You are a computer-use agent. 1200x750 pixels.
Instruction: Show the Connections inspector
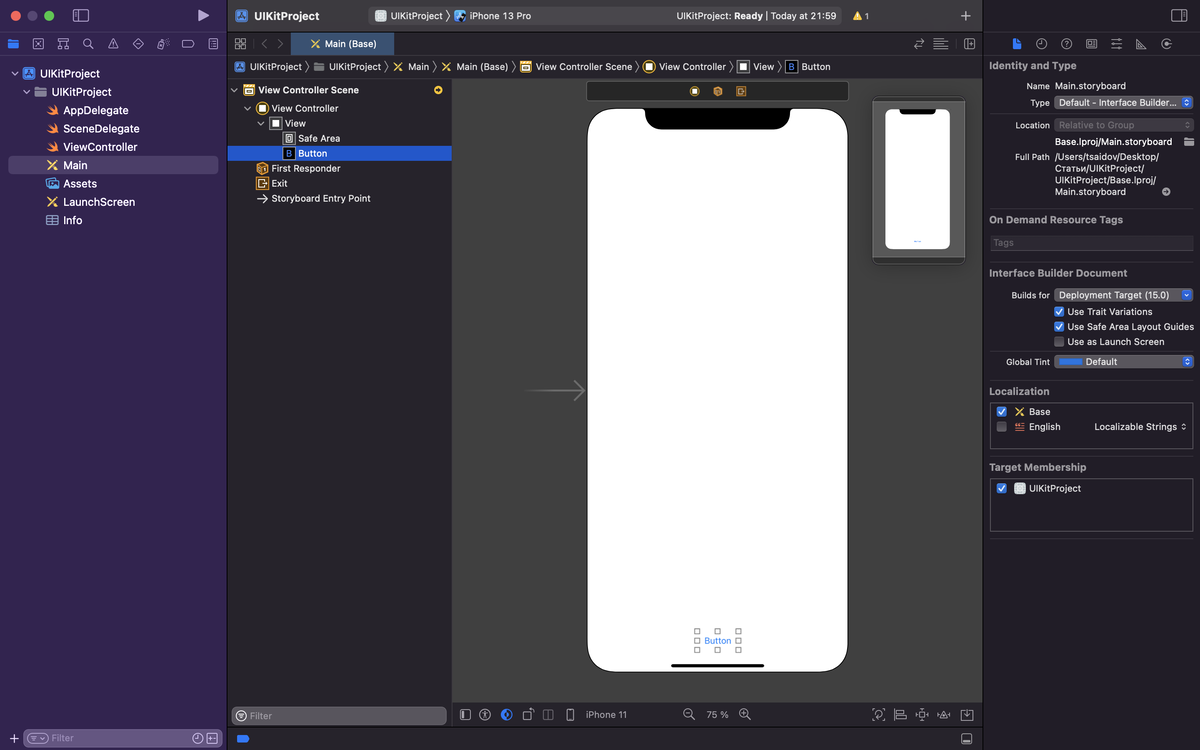[1166, 44]
